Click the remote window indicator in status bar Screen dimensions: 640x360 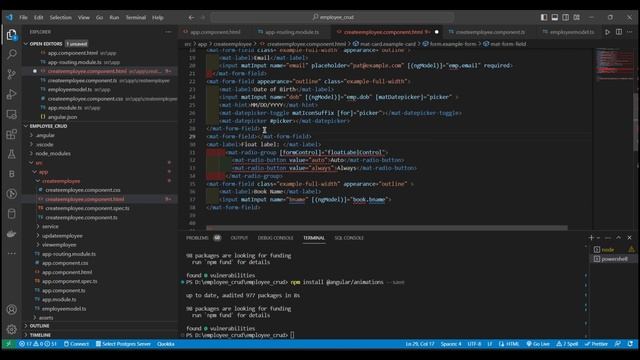tap(8, 344)
